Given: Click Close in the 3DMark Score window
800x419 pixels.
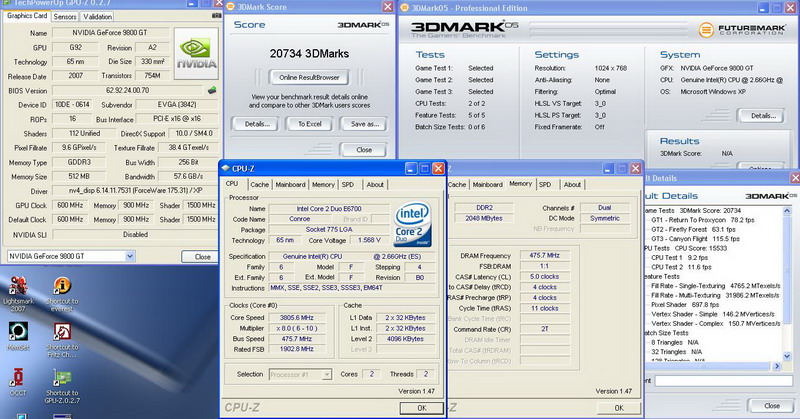Looking at the screenshot, I should [x=364, y=150].
